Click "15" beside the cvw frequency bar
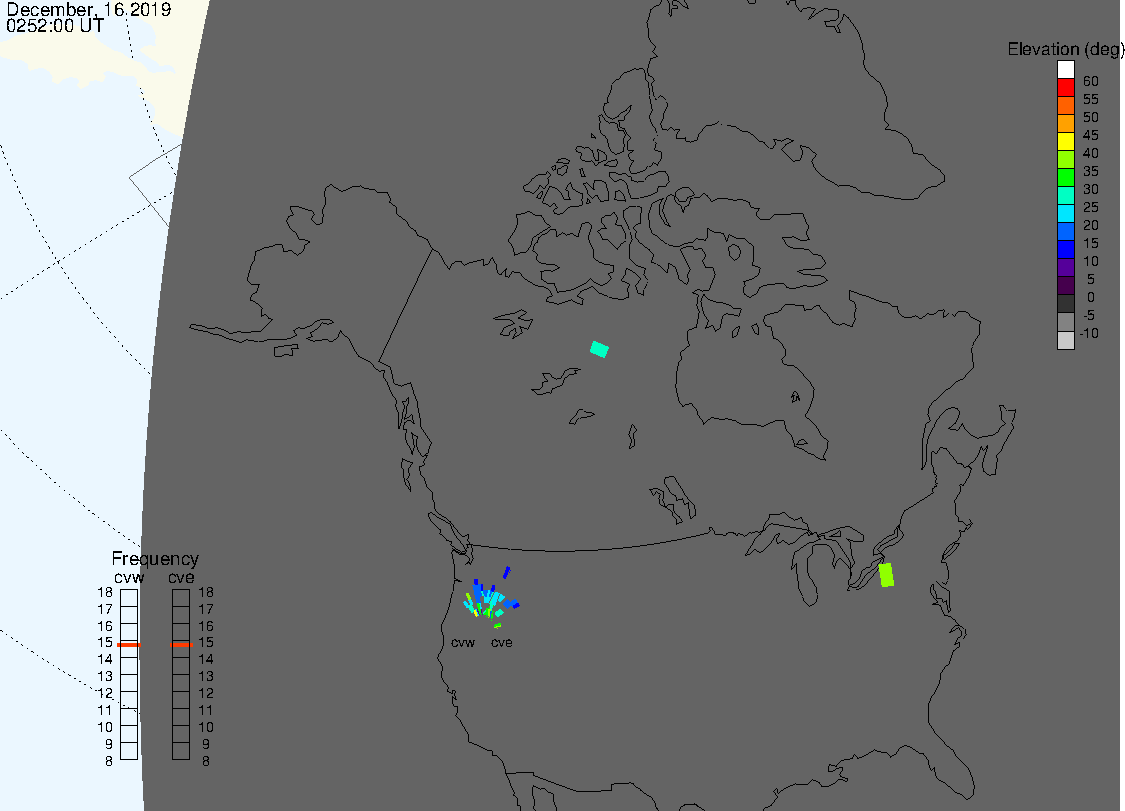 point(105,642)
